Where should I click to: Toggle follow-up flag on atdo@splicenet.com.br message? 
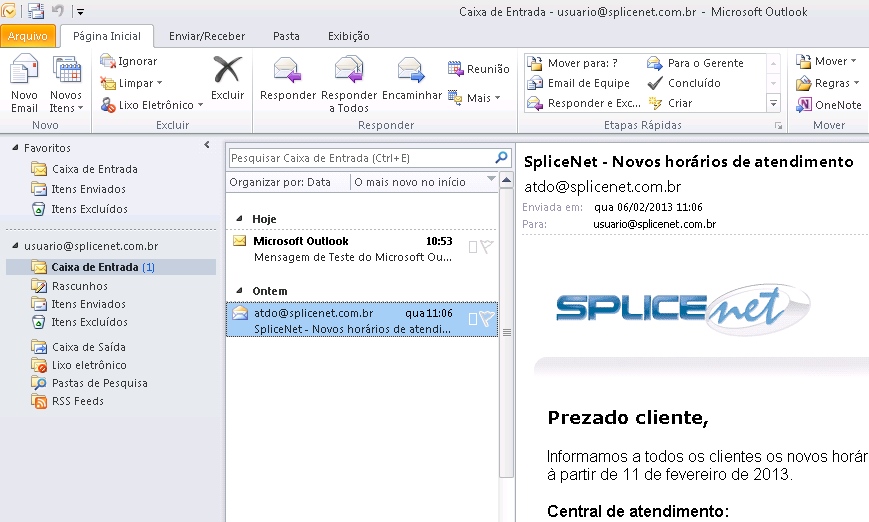[487, 319]
